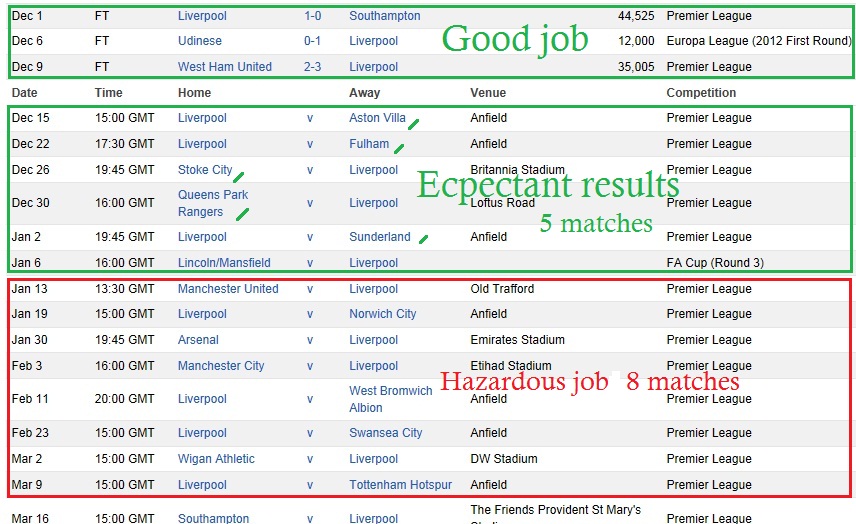Open the Queens Park Rangers team link
The image size is (856, 524).
(213, 203)
